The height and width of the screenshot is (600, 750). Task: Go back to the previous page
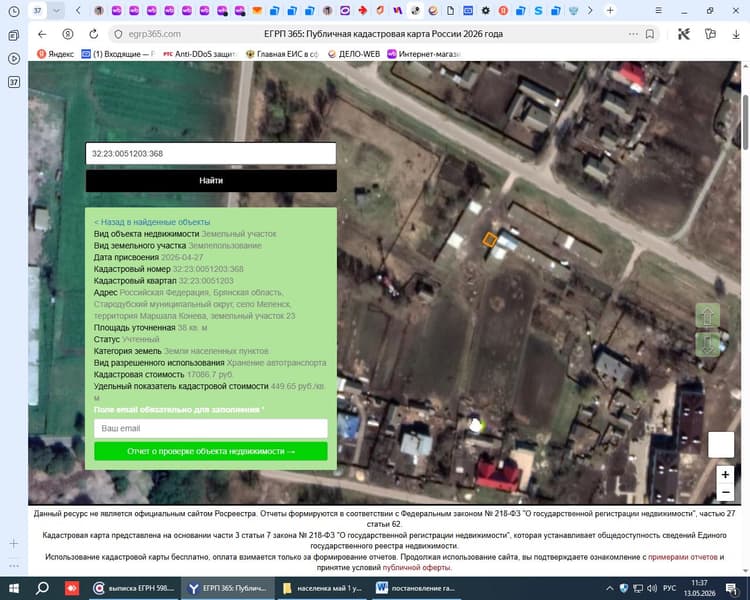(x=42, y=34)
